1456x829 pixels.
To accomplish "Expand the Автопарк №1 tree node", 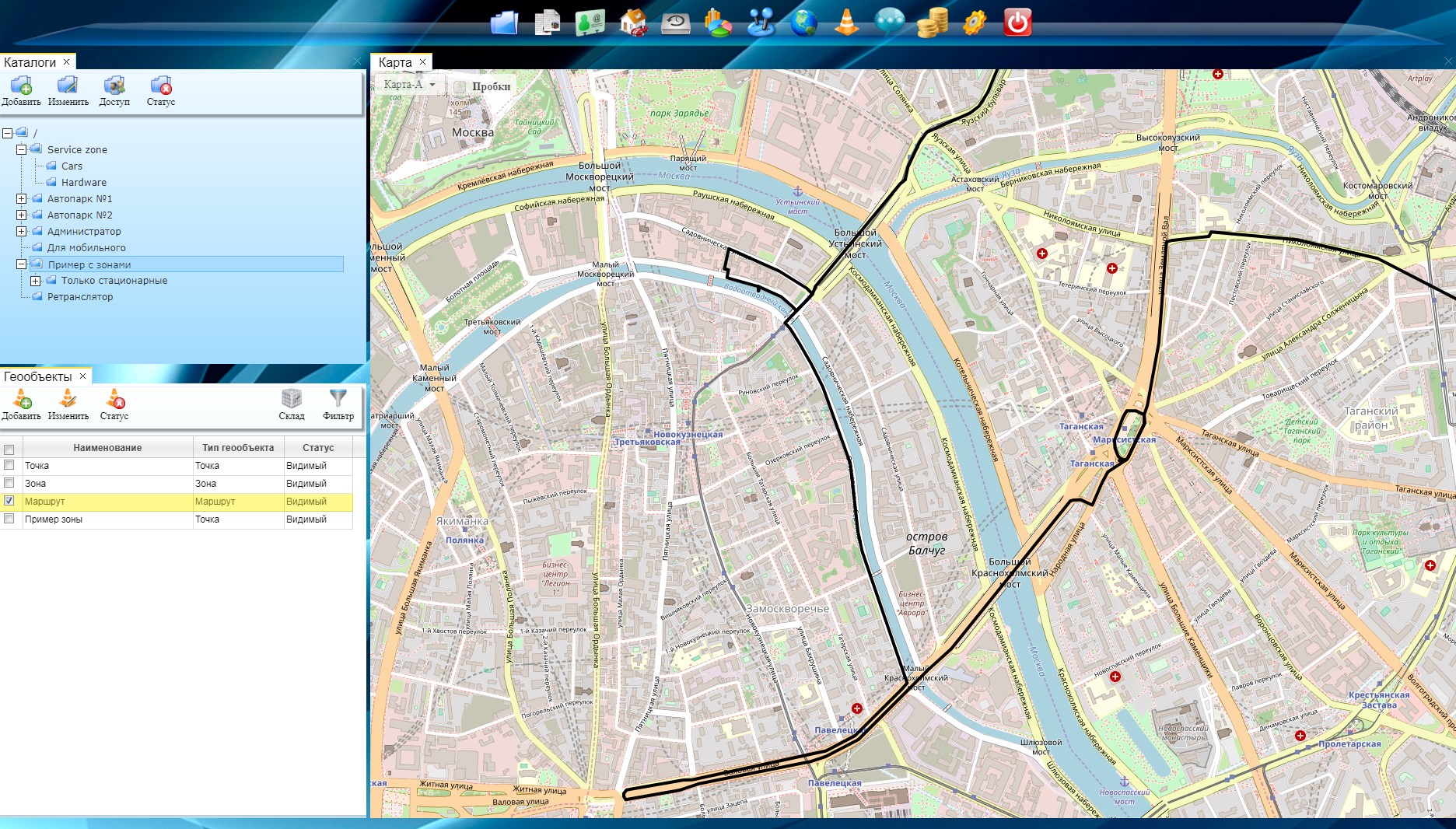I will (22, 198).
